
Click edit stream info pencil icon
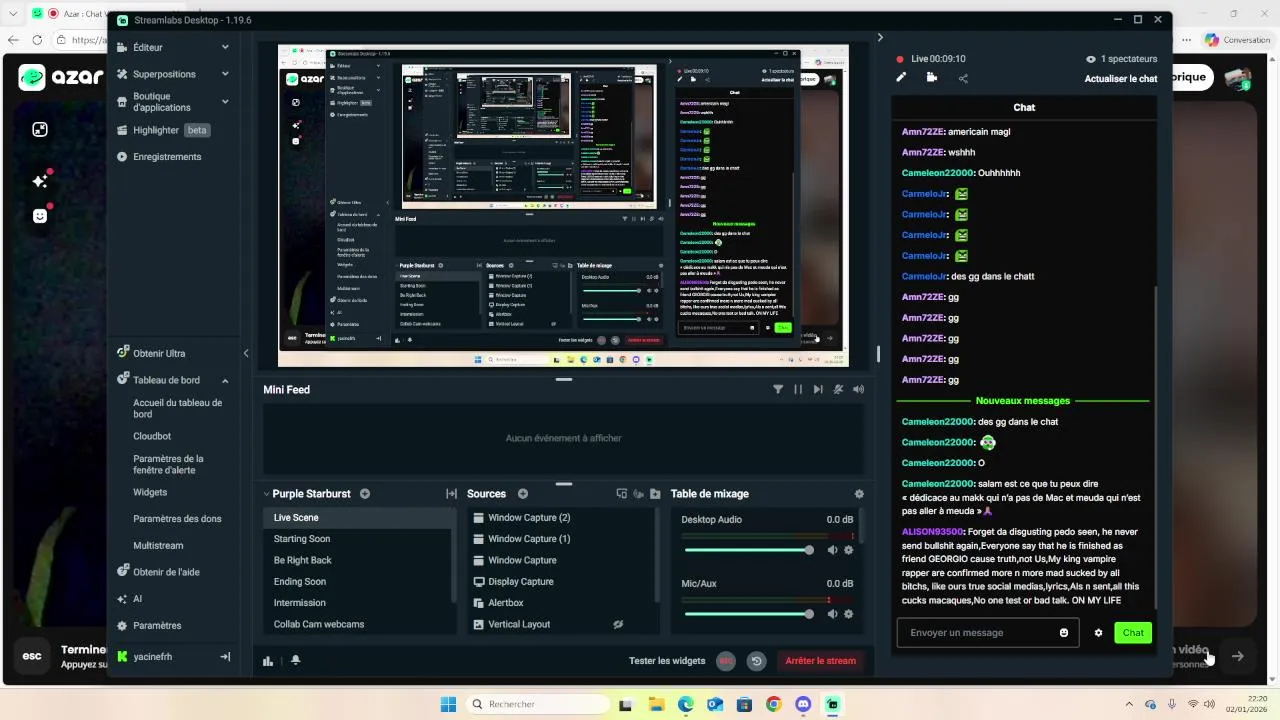[x=901, y=77]
